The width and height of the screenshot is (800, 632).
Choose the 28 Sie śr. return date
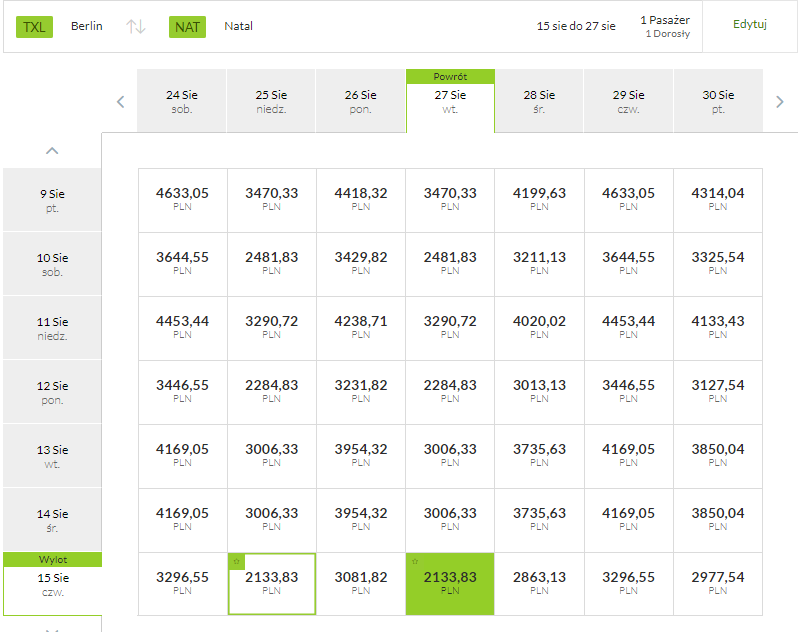(x=539, y=101)
